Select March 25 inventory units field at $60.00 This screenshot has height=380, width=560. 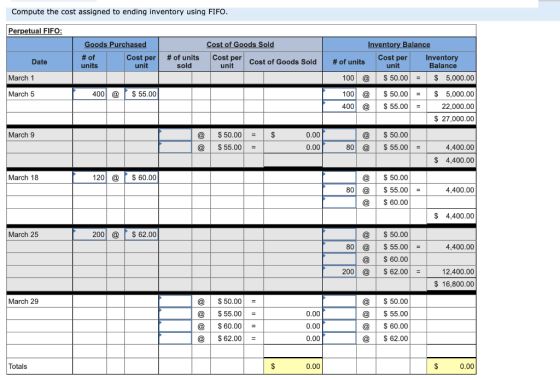(339, 259)
